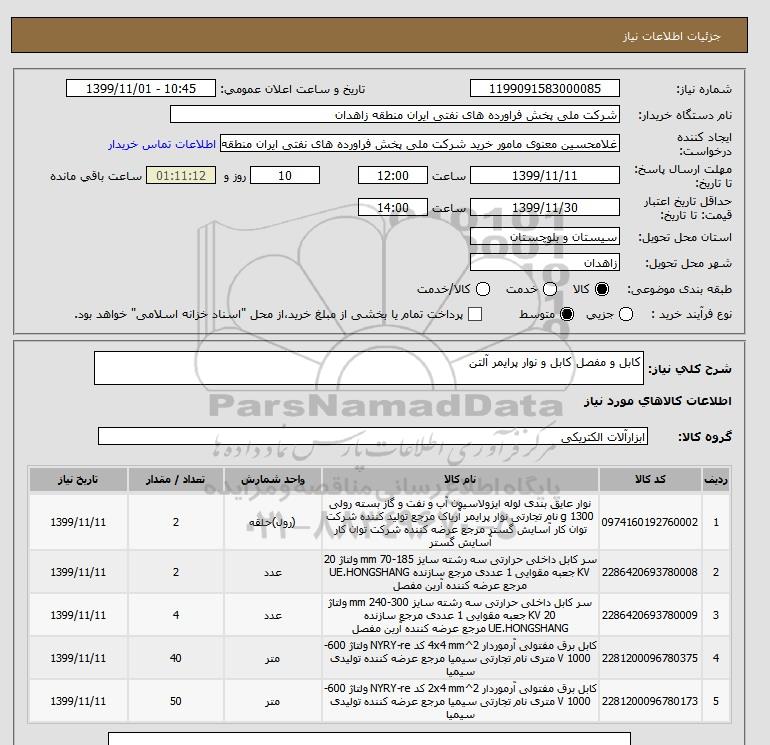Select the کالا/خدمت radio button
The image size is (770, 745).
pos(483,289)
